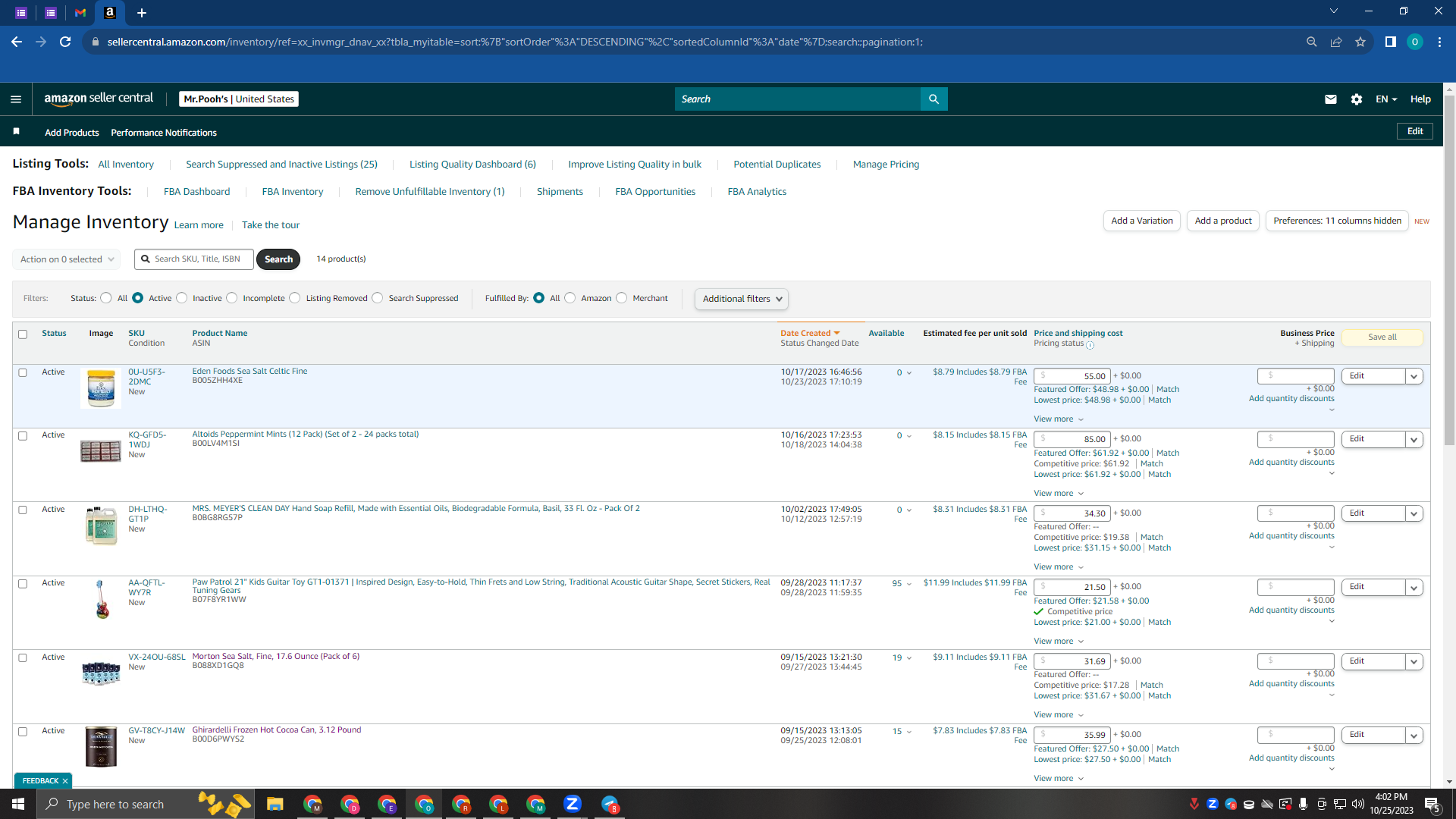Click the share page icon in address bar

(x=1336, y=42)
